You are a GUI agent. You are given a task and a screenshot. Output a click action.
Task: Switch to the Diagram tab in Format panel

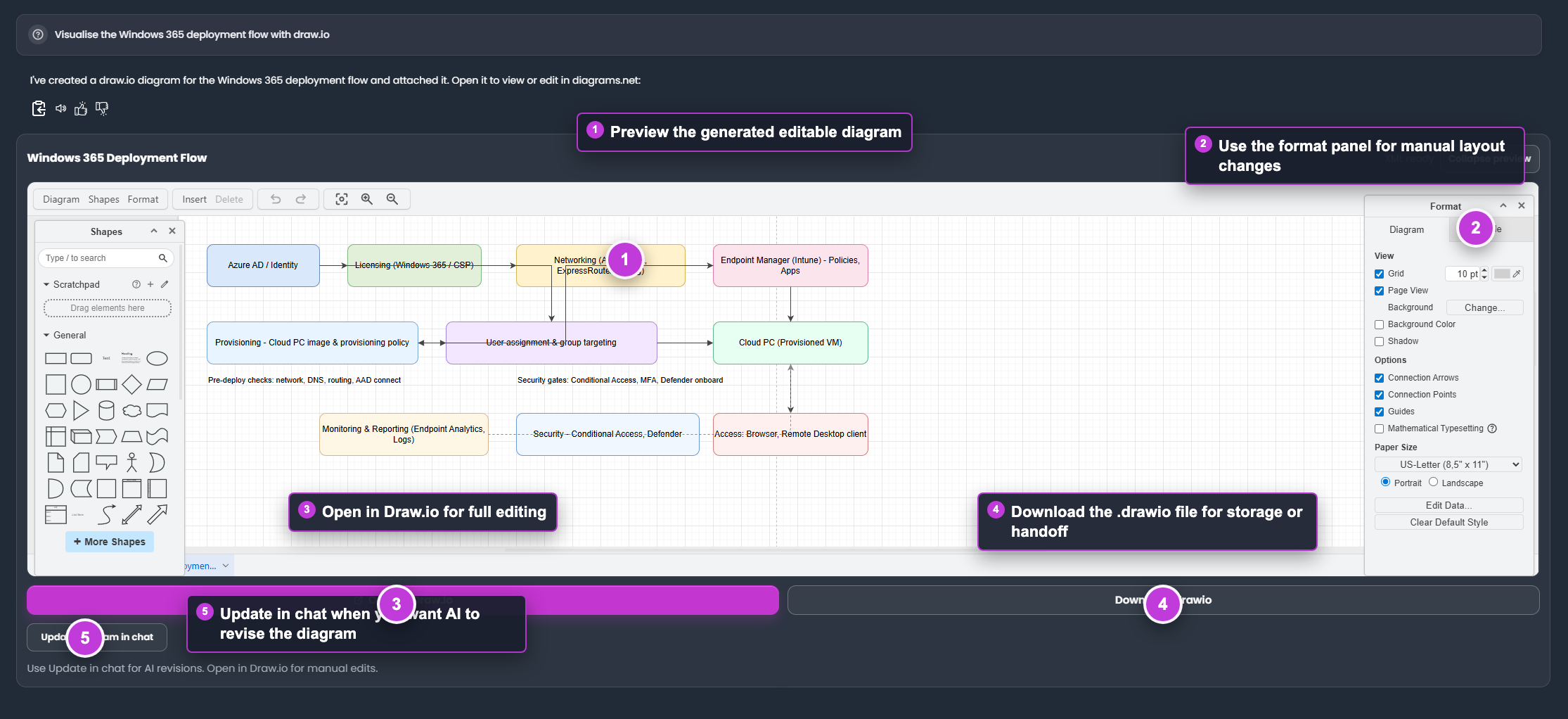pyautogui.click(x=1406, y=229)
